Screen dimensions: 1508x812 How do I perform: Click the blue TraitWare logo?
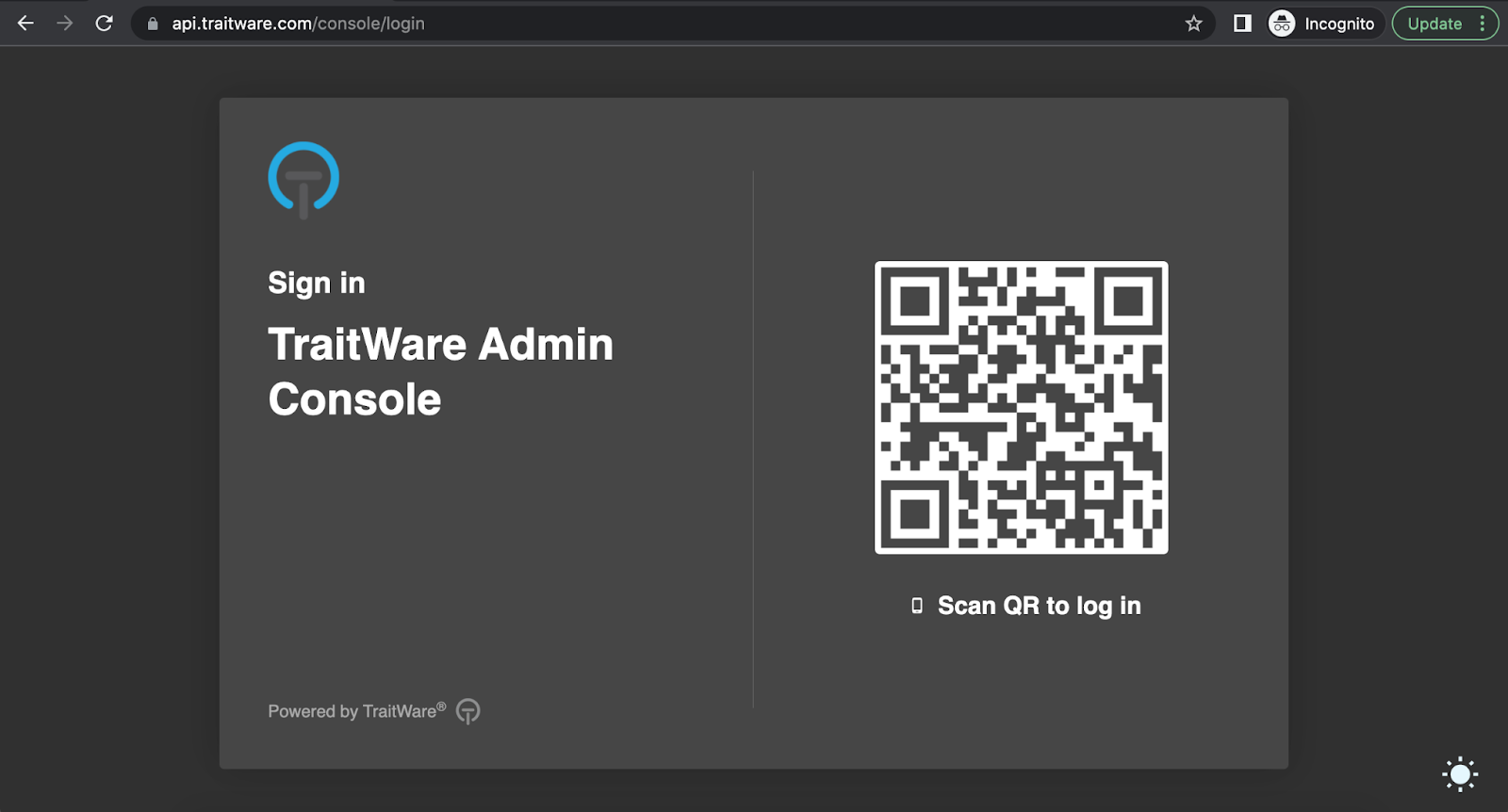click(303, 179)
